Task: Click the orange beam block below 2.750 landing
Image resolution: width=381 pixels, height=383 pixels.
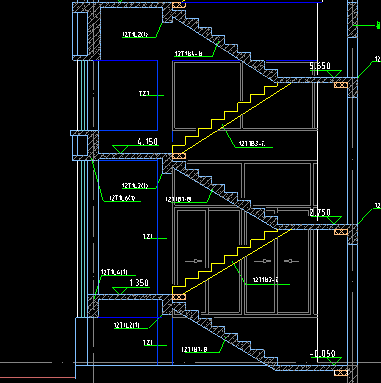Action: (x=341, y=232)
